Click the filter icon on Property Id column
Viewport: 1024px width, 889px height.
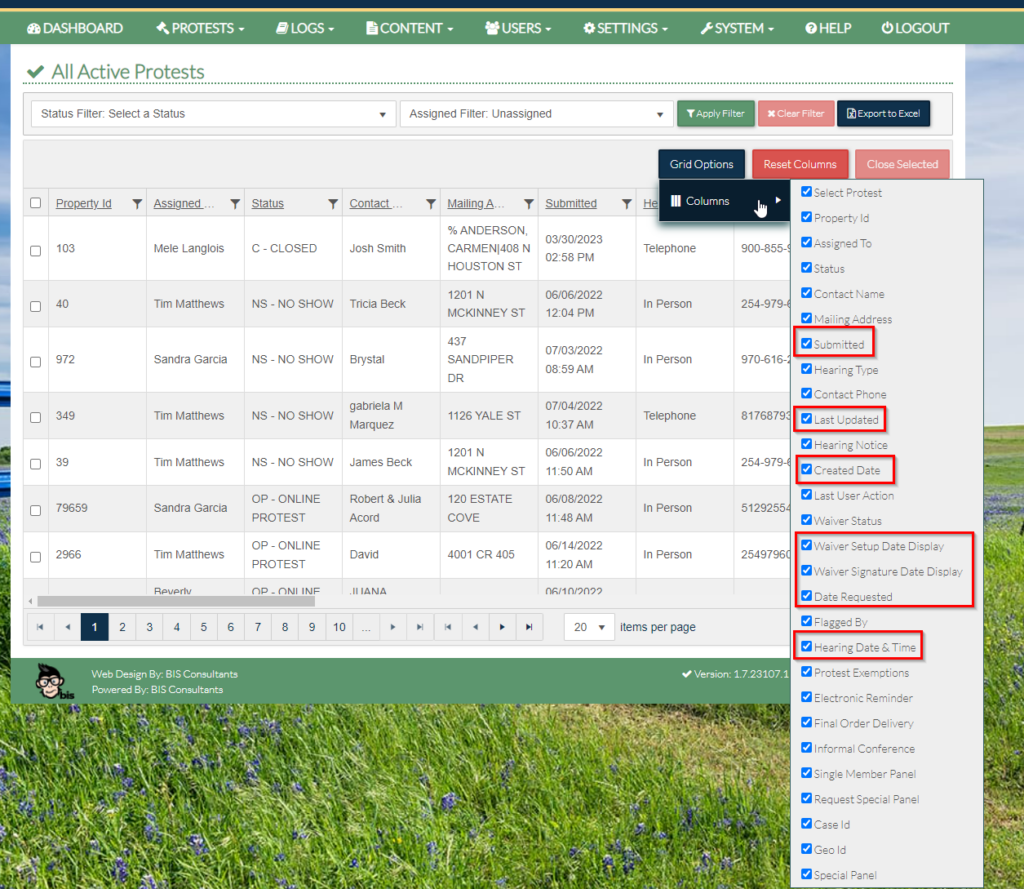click(137, 204)
